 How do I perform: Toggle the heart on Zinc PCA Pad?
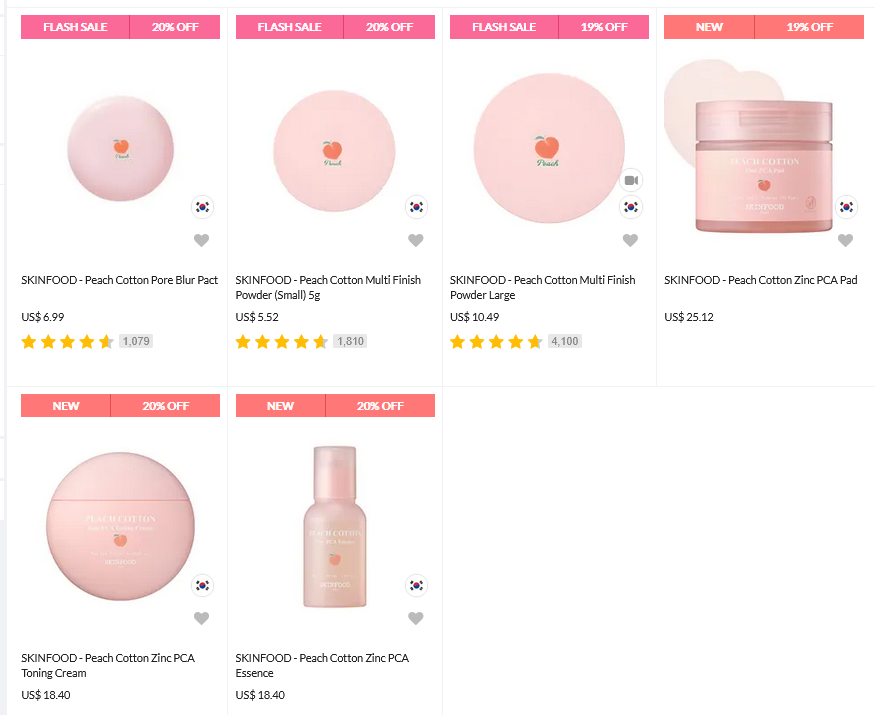point(845,240)
